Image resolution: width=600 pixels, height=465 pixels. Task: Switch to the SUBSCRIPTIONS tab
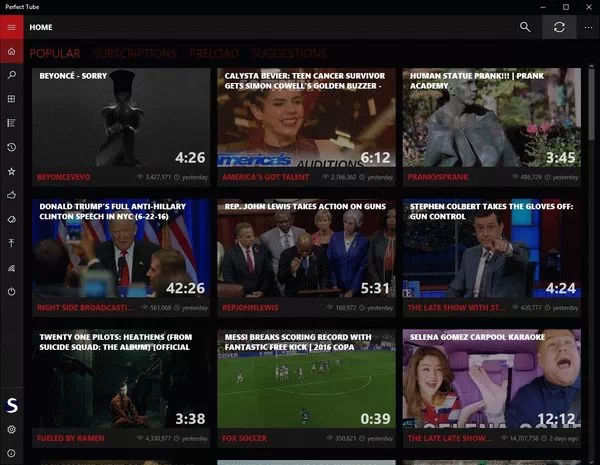[x=134, y=53]
